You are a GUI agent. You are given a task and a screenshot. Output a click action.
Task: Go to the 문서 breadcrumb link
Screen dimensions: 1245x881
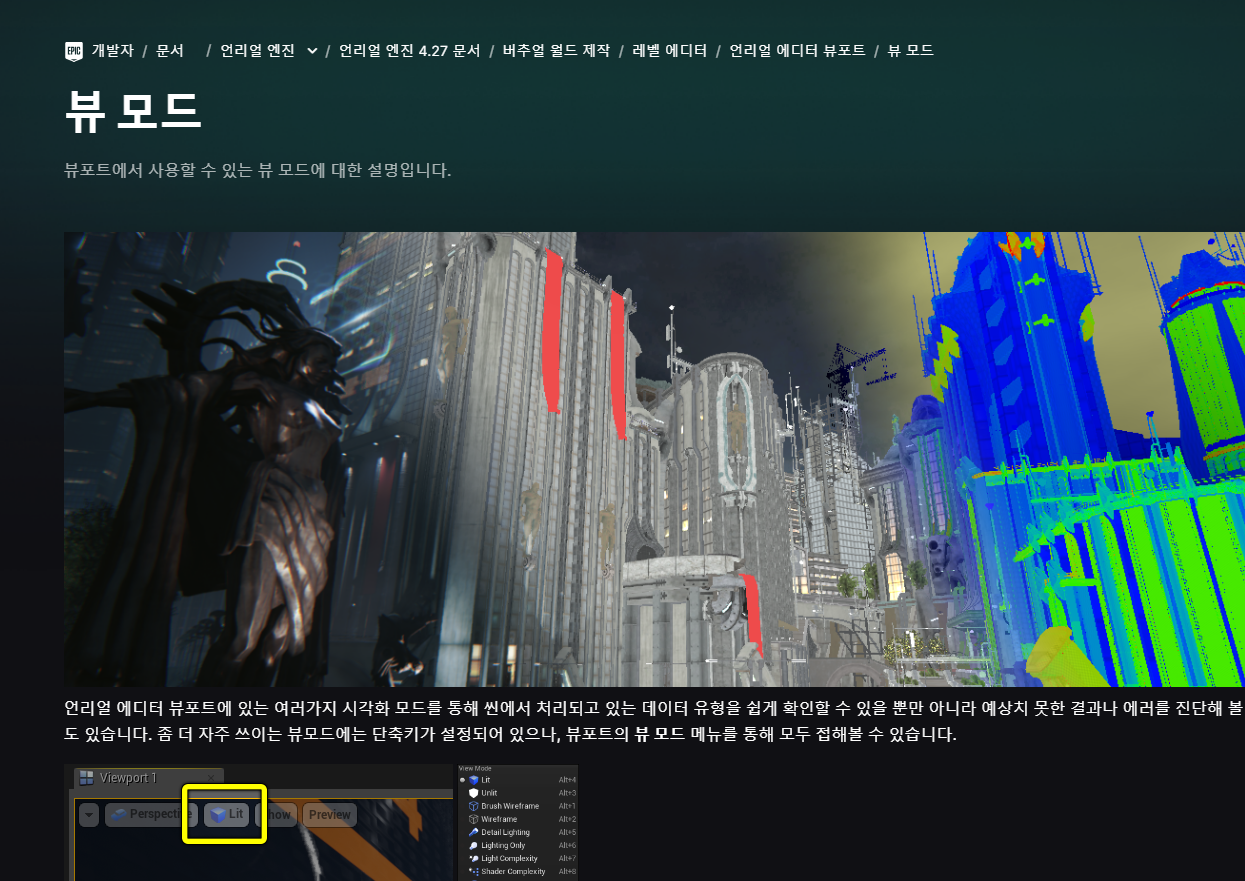click(x=170, y=50)
